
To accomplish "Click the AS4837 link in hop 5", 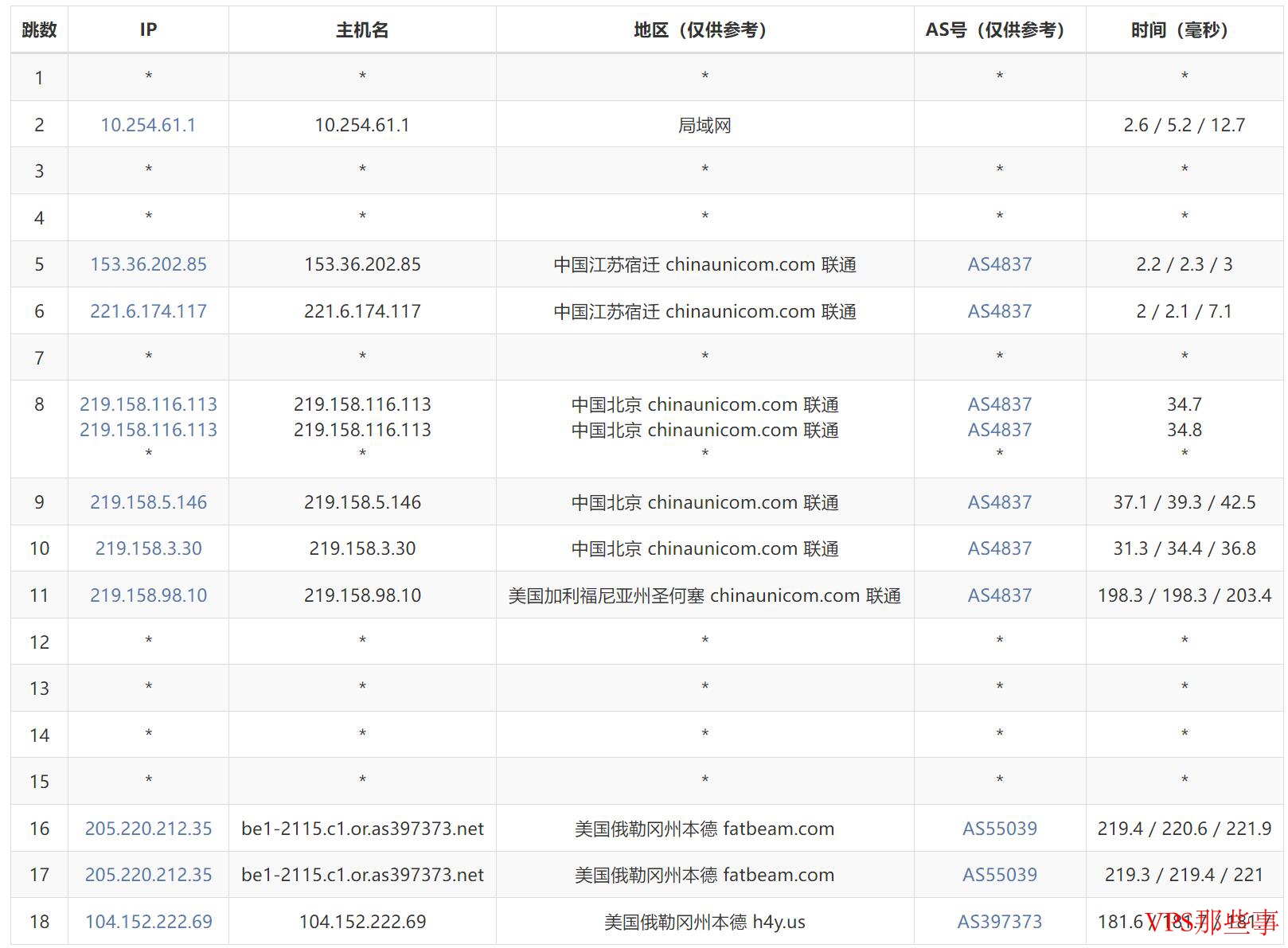I will coord(999,264).
